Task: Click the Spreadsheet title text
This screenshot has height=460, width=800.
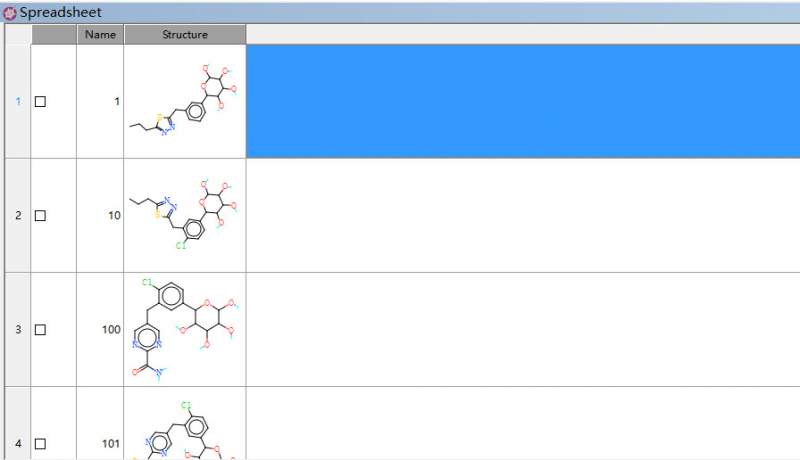Action: click(61, 13)
